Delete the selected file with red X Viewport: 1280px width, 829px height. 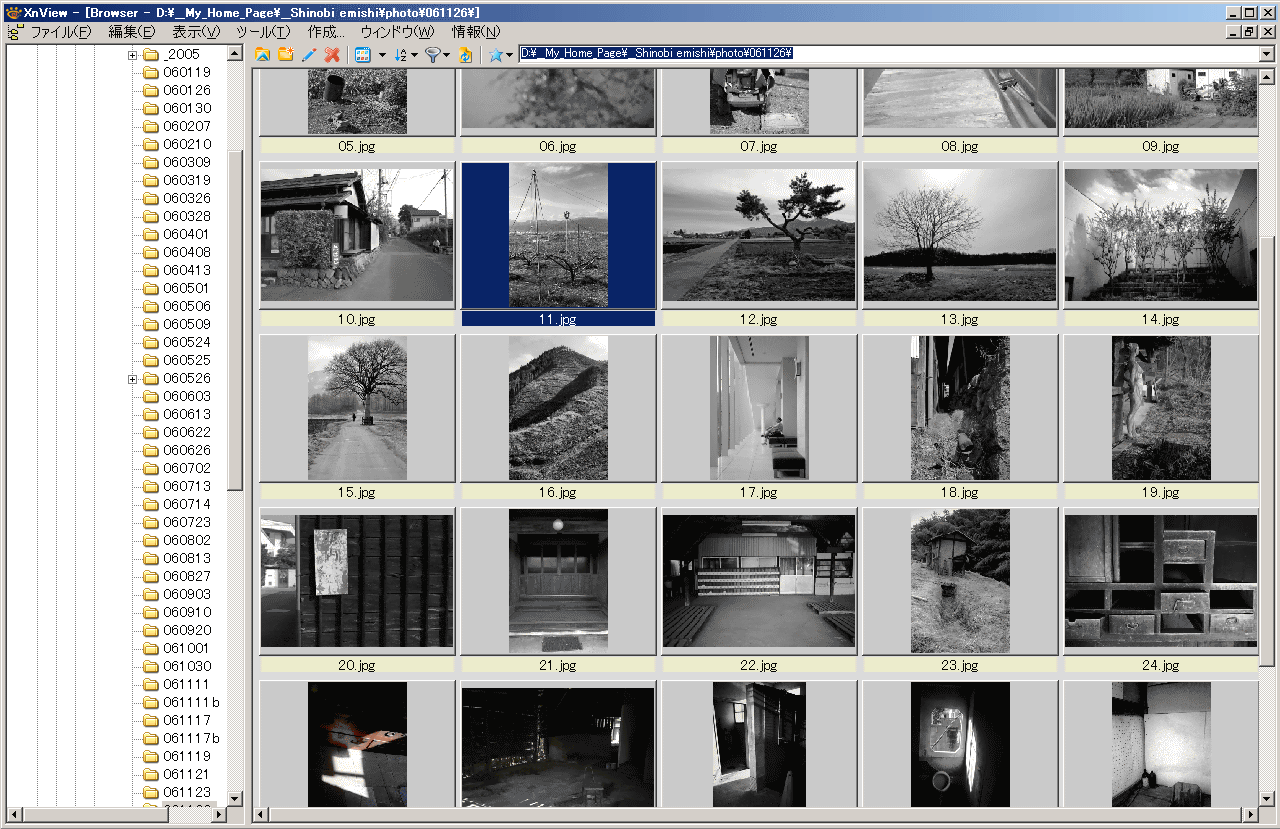tap(332, 54)
